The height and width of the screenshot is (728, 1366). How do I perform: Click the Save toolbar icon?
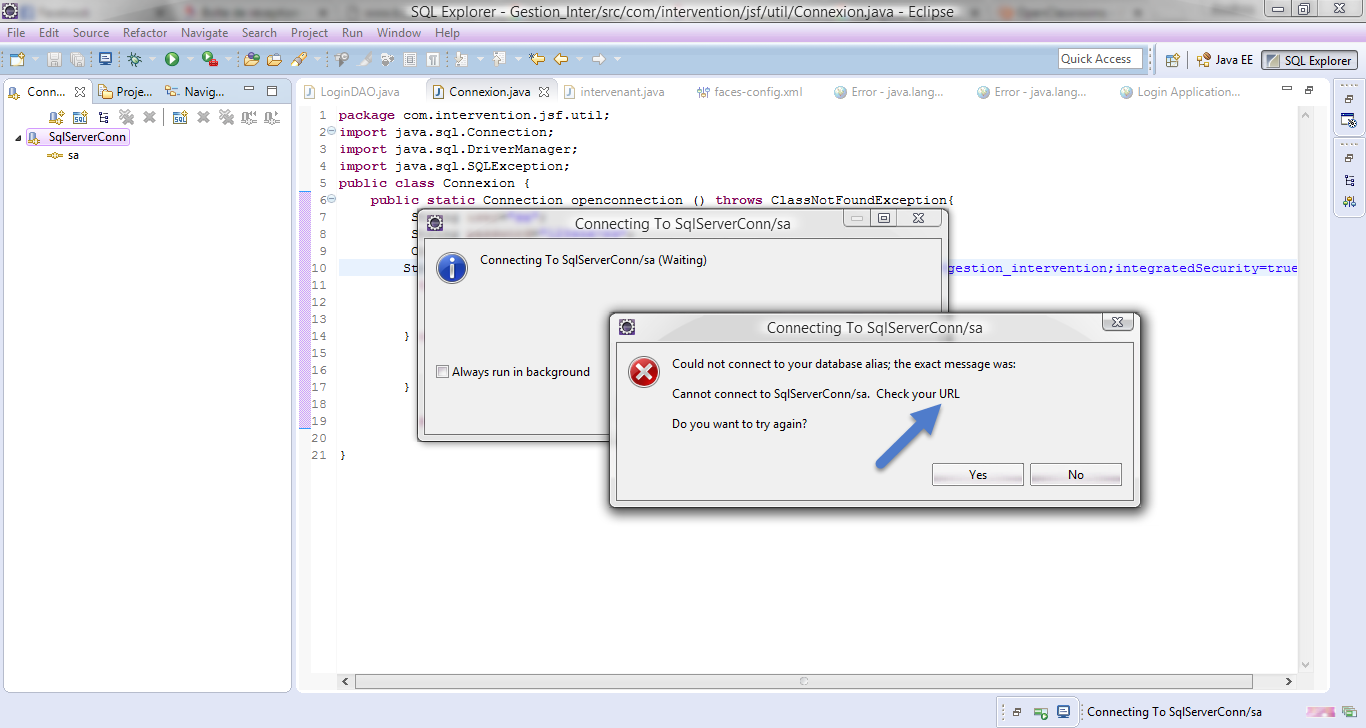pyautogui.click(x=55, y=60)
